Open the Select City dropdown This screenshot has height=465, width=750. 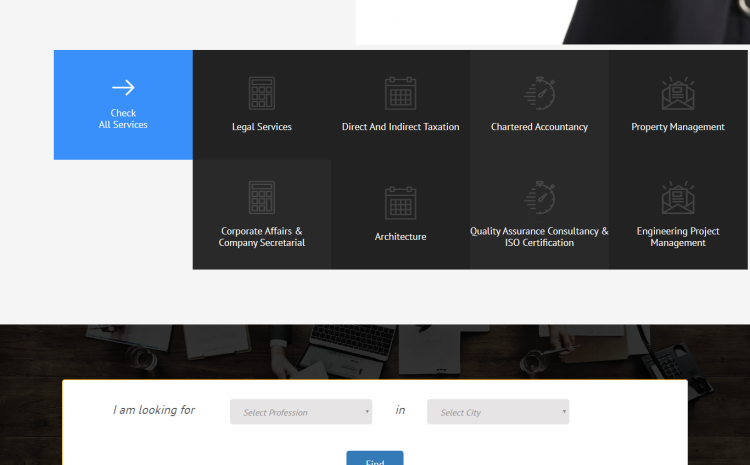498,412
